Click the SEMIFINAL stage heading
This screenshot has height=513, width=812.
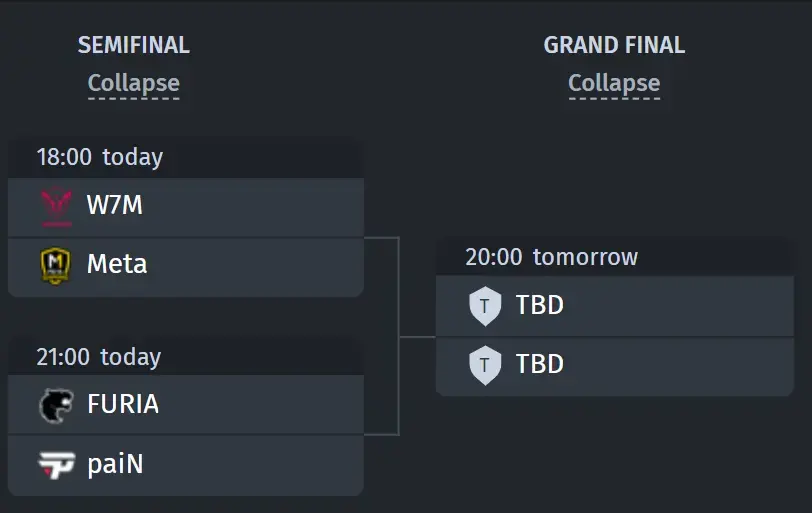[x=134, y=45]
